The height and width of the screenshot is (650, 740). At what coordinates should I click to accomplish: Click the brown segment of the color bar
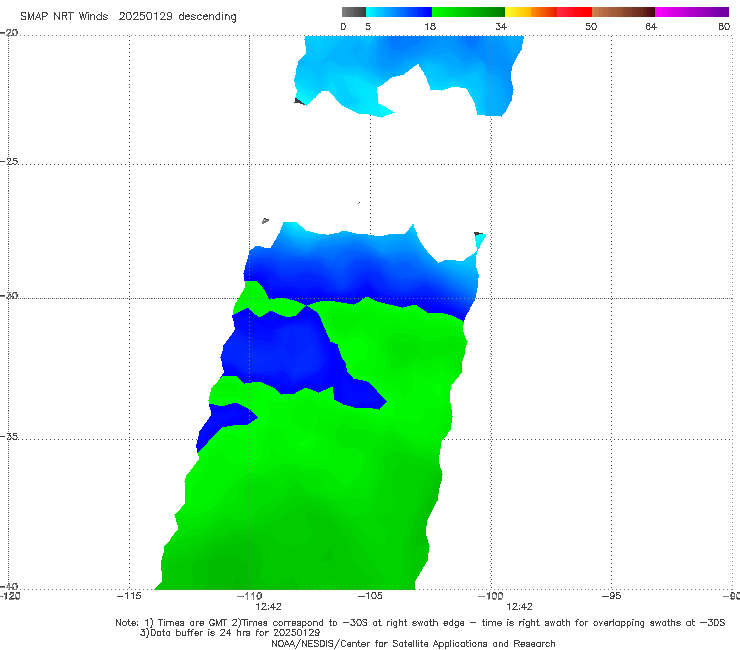pos(623,12)
